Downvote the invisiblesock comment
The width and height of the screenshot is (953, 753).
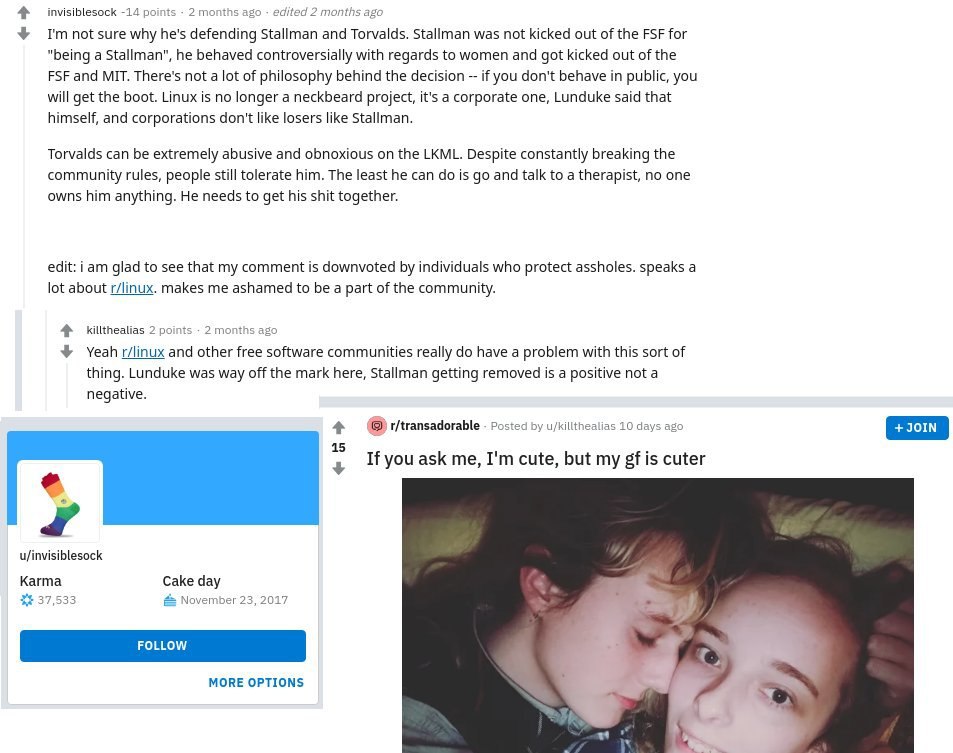pyautogui.click(x=24, y=33)
